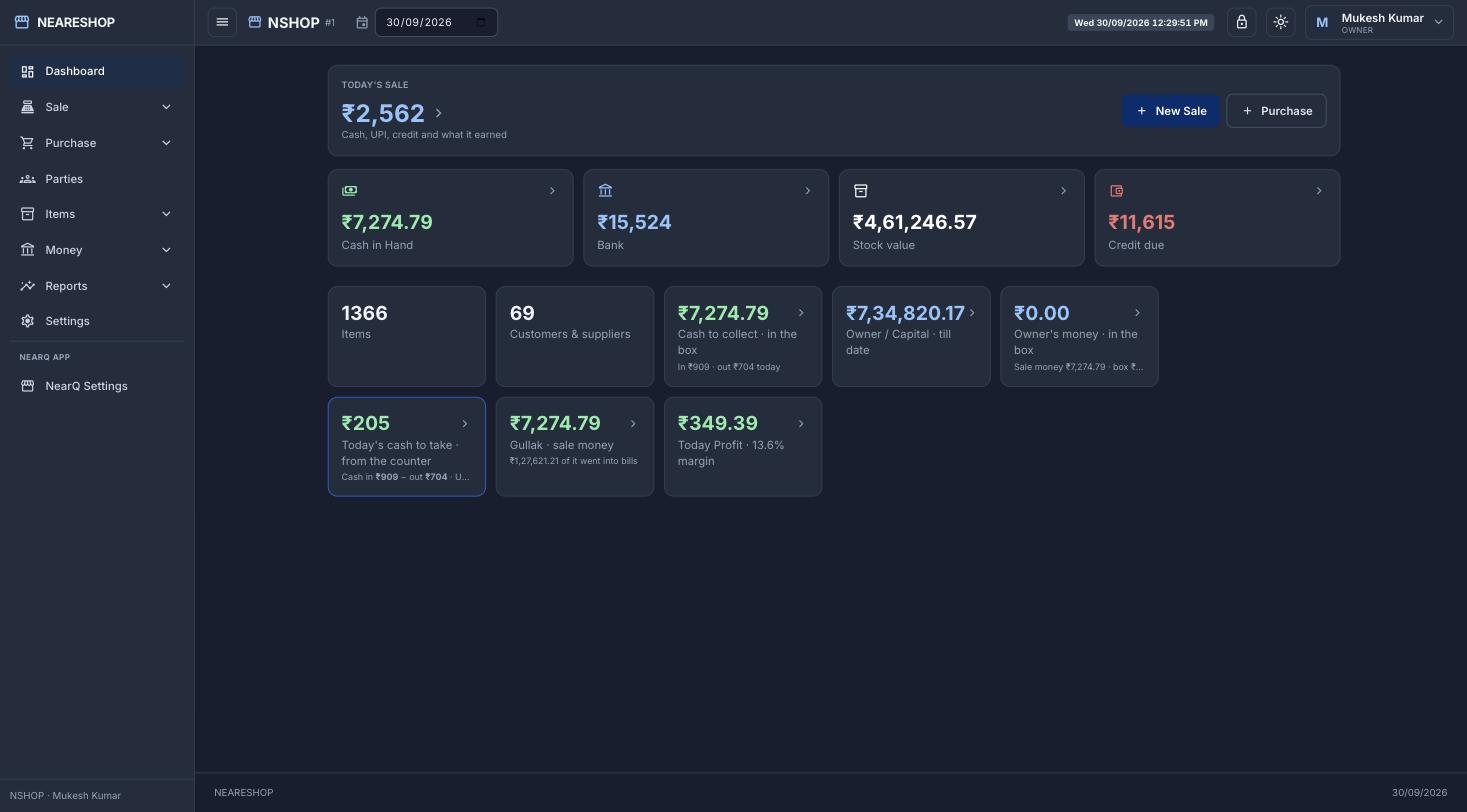Click the cash icon on Cash in Hand card
This screenshot has height=812, width=1467.
click(x=349, y=190)
